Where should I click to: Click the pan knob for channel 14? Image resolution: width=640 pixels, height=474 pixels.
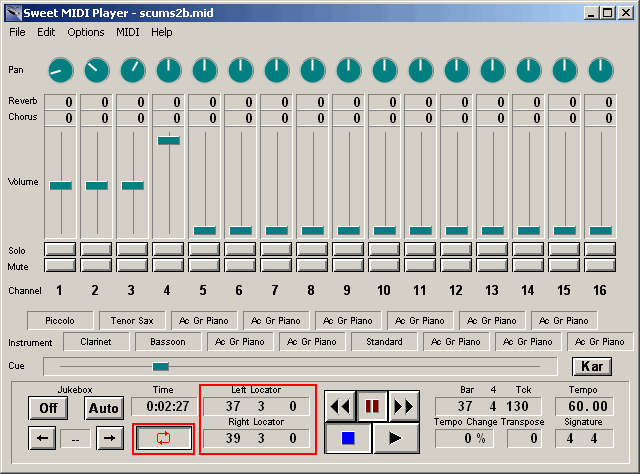pyautogui.click(x=529, y=70)
